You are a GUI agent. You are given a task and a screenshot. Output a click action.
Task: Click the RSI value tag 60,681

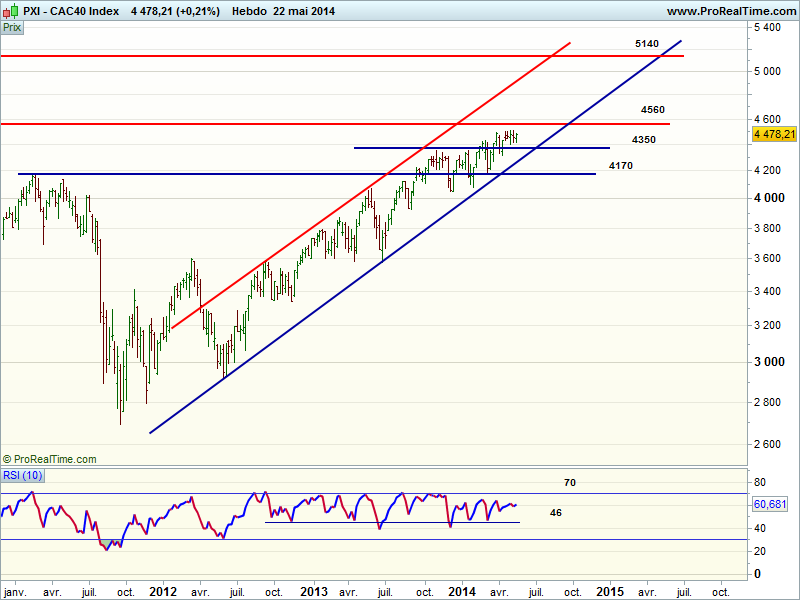tap(773, 505)
